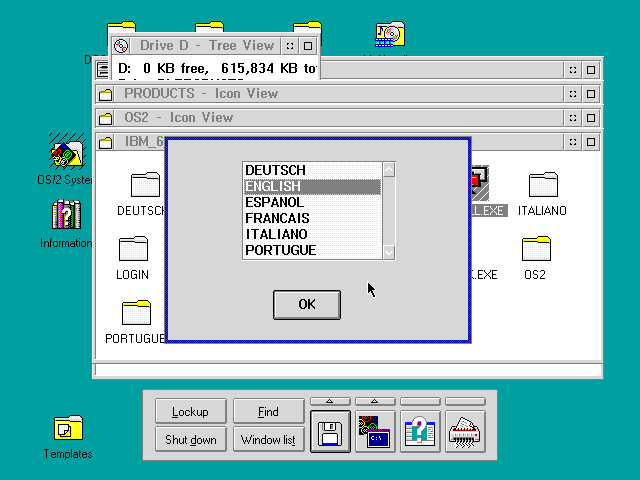The height and width of the screenshot is (480, 640).
Task: Activate the Drive D - Tree View title bar
Action: [x=206, y=46]
